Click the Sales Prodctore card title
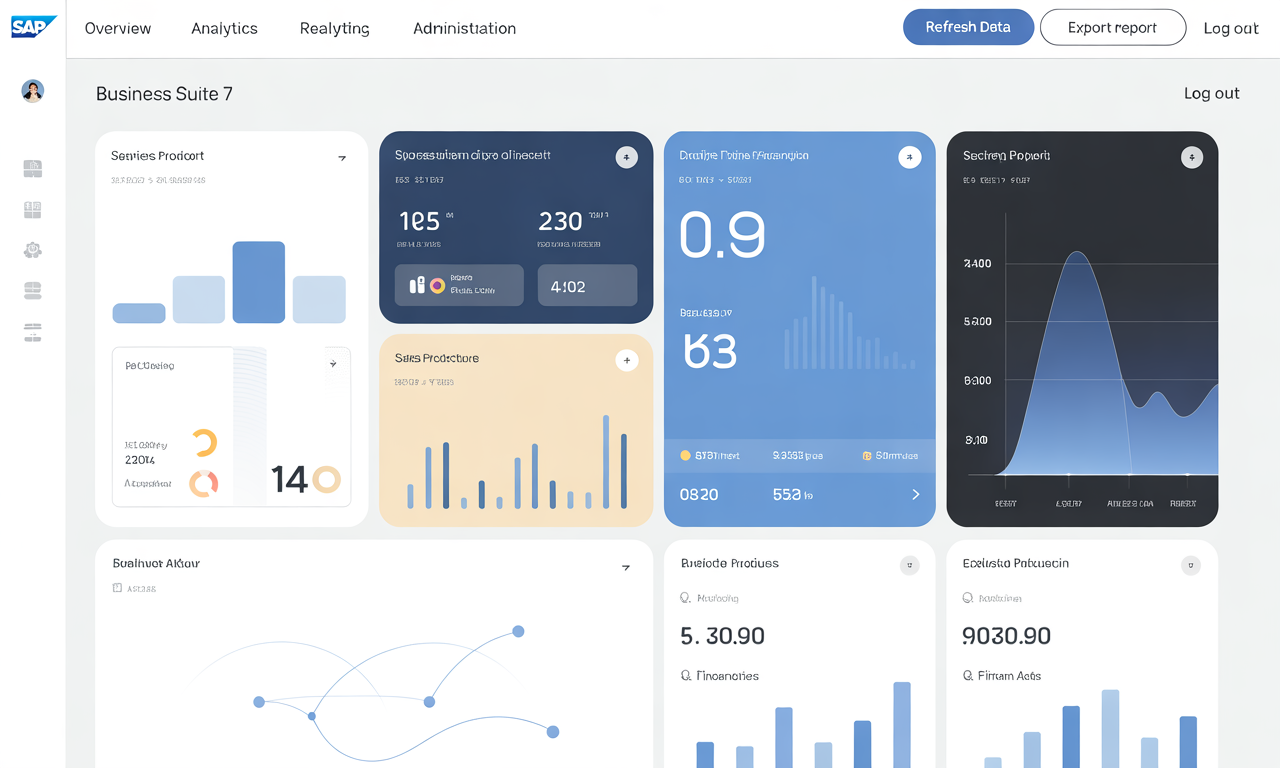Viewport: 1280px width, 768px height. pos(437,358)
